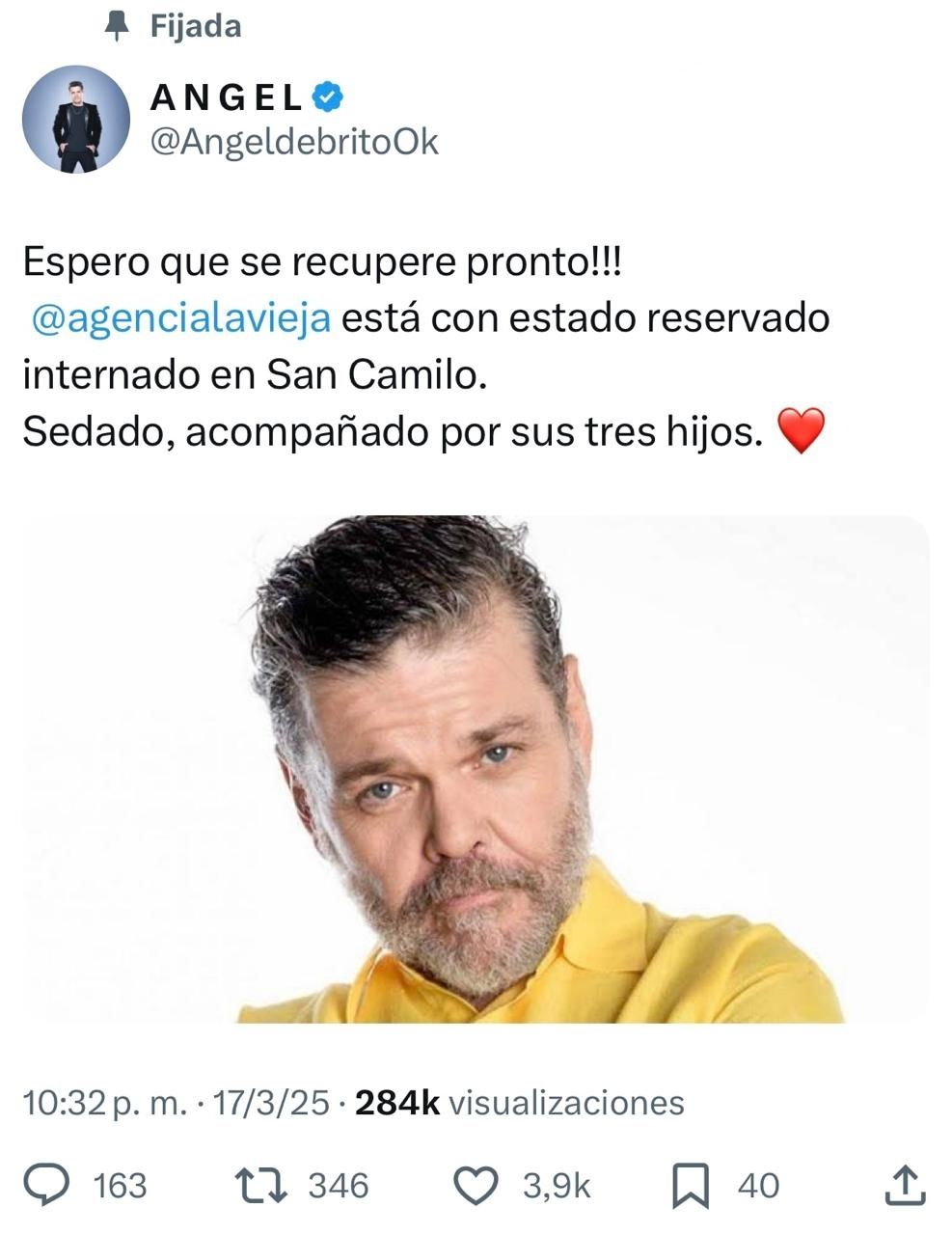Click the pin icon beside Fijada
This screenshot has width=952, height=1235.
click(117, 26)
